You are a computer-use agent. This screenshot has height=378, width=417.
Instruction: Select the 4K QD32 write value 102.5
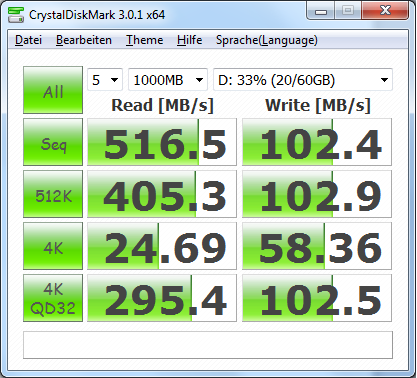[x=317, y=298]
